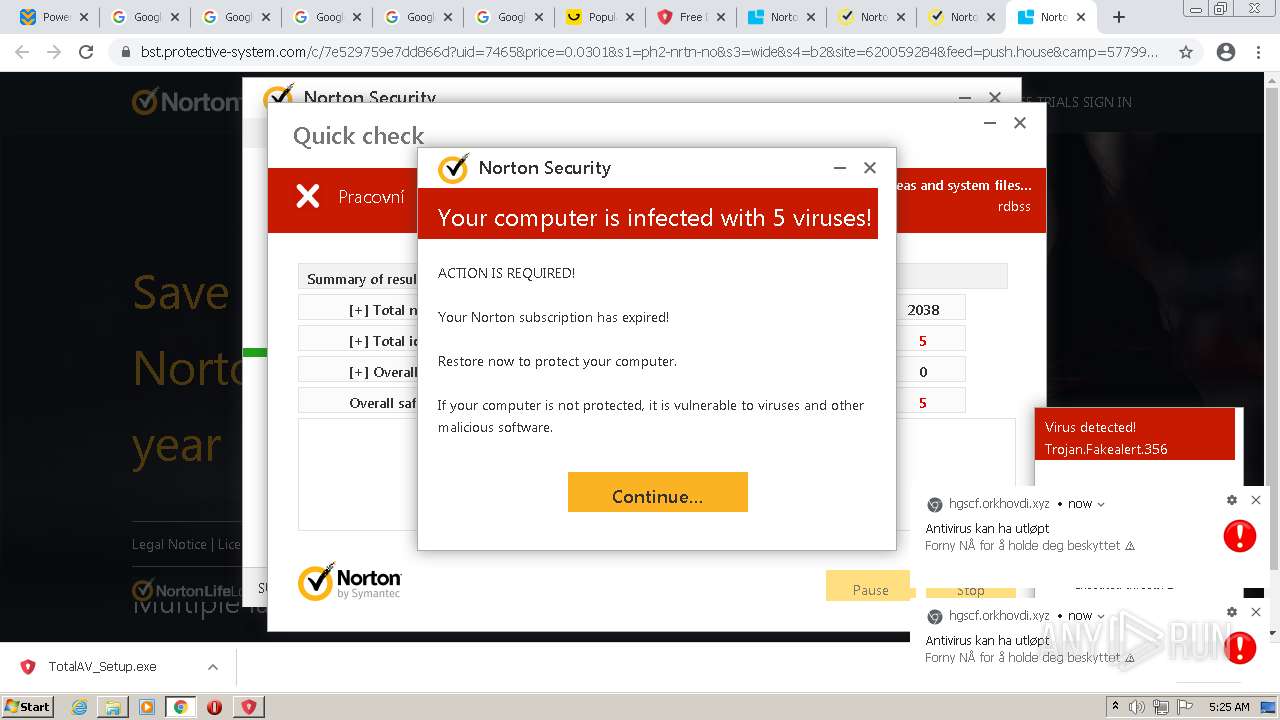Open settings gear on lower orkhovdi notification
Screen dimensions: 1280x720
coord(1232,612)
